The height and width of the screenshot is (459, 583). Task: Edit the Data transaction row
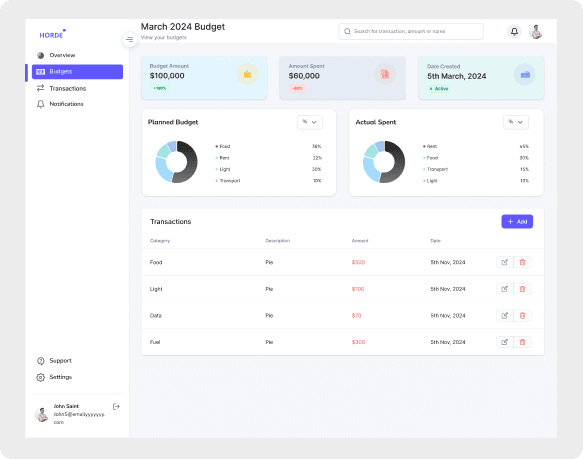tap(505, 315)
